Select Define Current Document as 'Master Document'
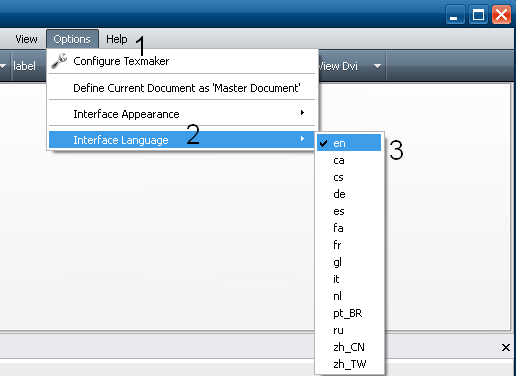This screenshot has height=376, width=516. tap(182, 88)
